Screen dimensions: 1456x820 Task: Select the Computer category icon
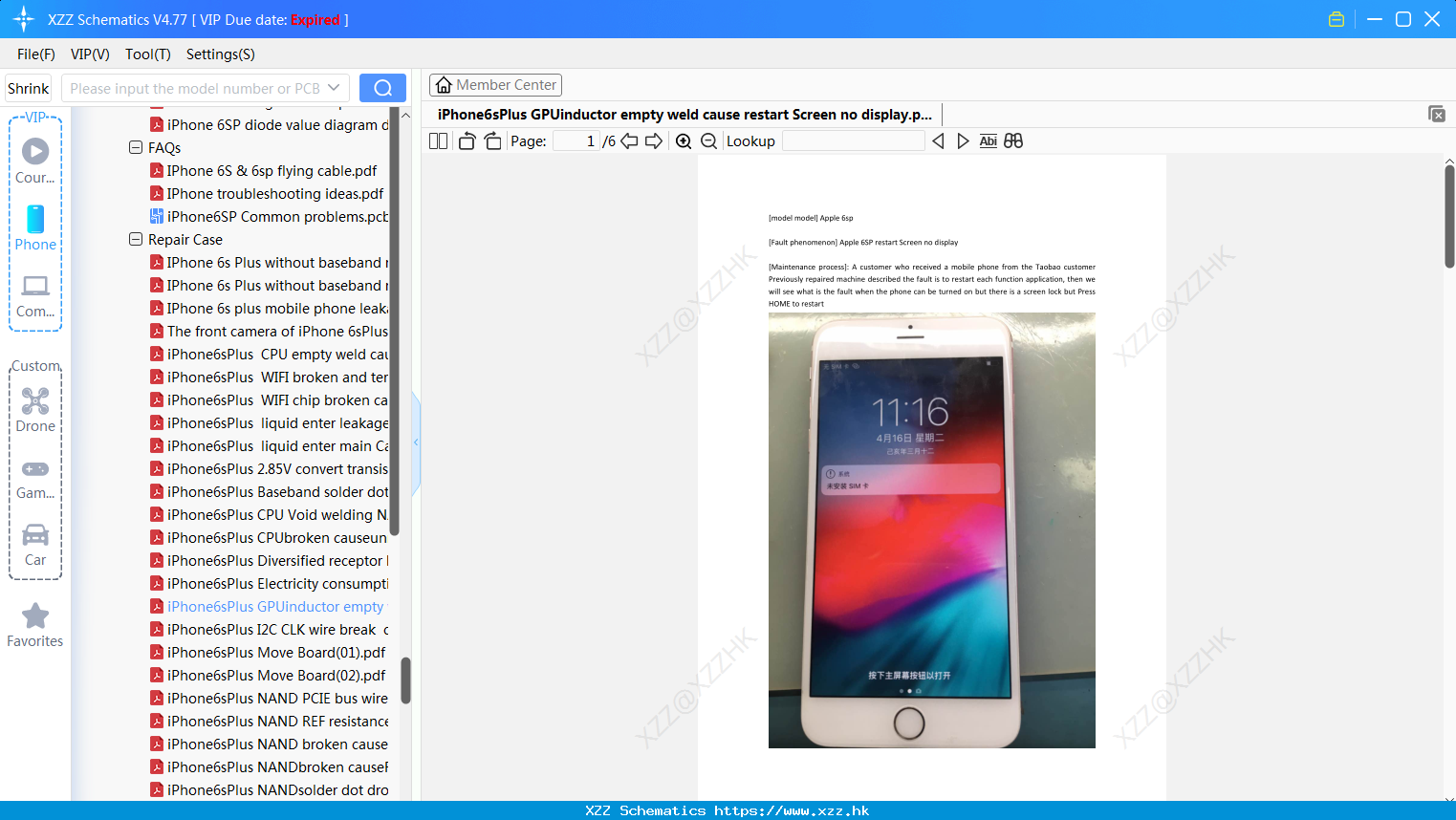35,296
